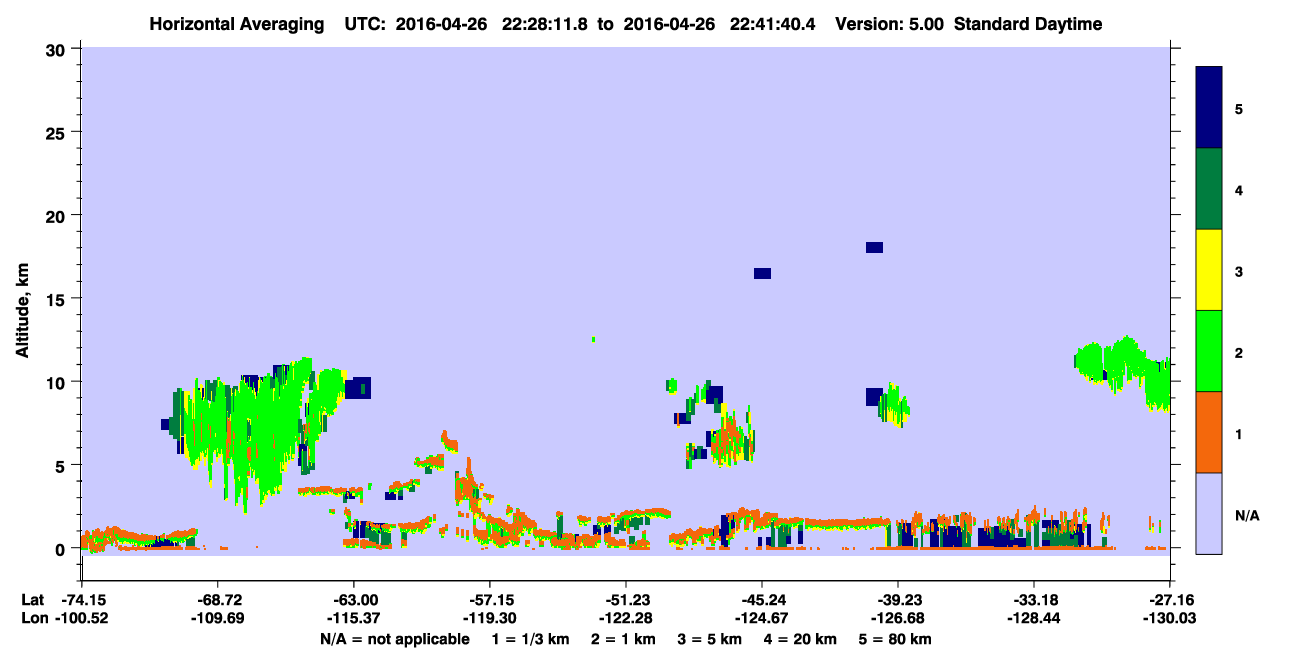Click the 20 km altitude tick label
This screenshot has height=667, width=1300.
(58, 216)
